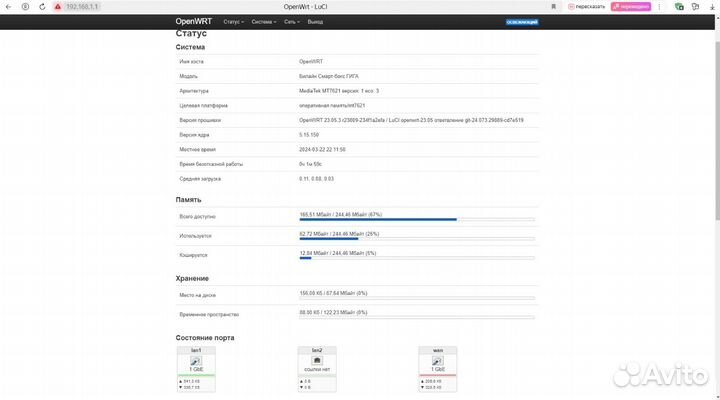Click the пересказать button
The image size is (720, 400).
click(x=591, y=6)
